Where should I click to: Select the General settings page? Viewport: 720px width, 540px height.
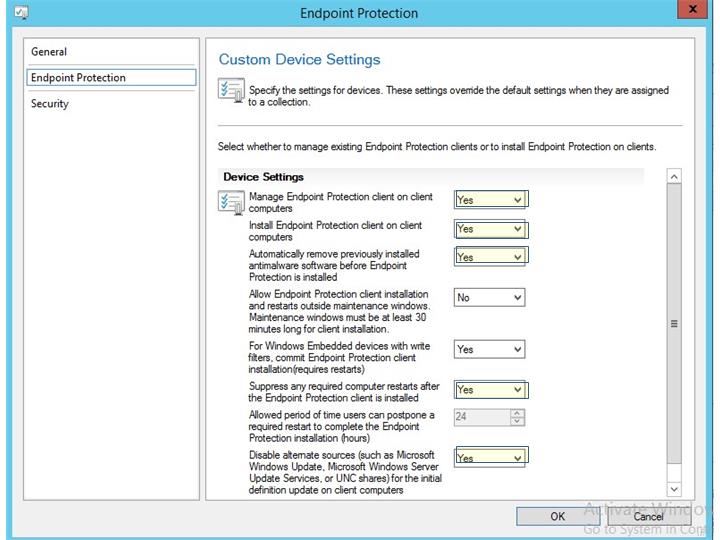click(49, 52)
